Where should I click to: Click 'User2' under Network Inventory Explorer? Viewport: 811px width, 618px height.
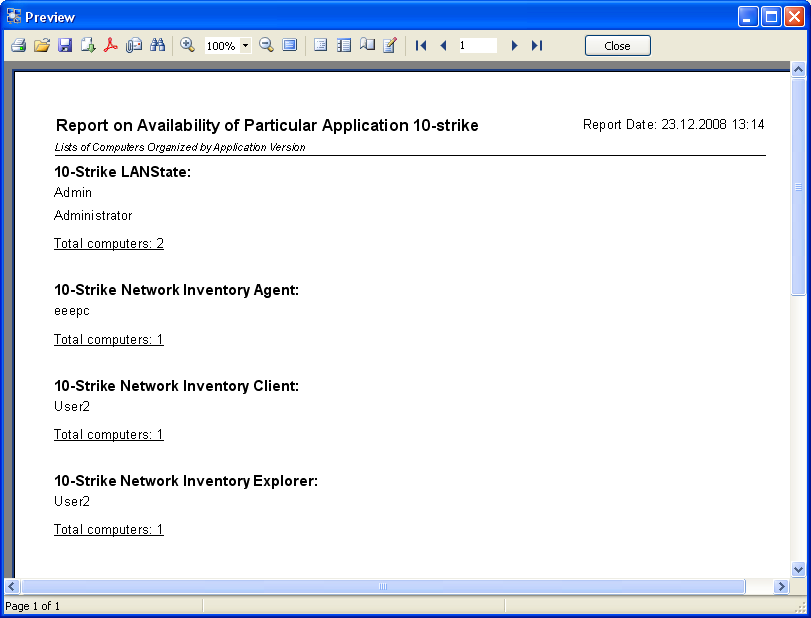click(x=72, y=501)
